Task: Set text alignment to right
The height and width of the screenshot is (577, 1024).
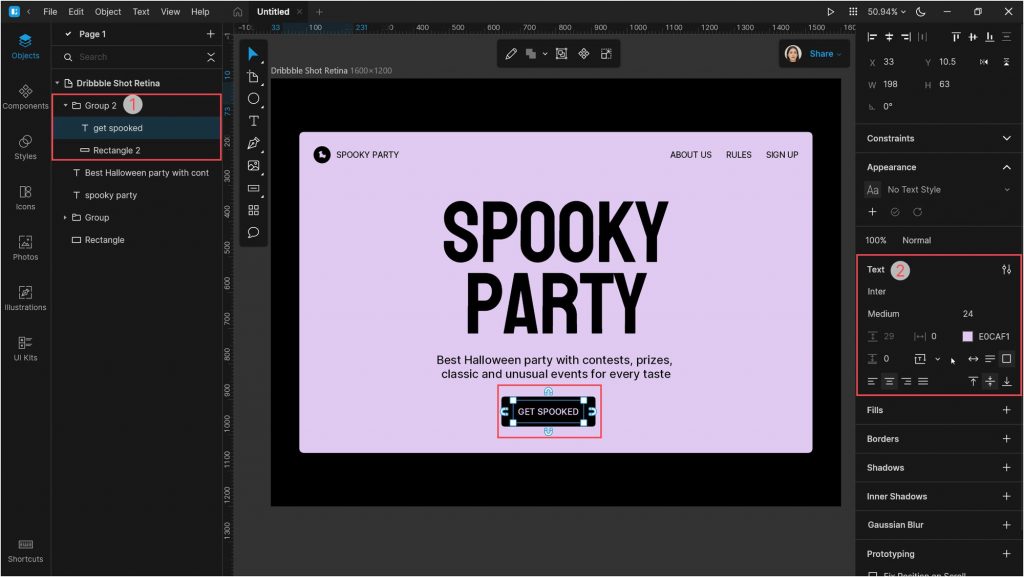Action: (x=906, y=381)
